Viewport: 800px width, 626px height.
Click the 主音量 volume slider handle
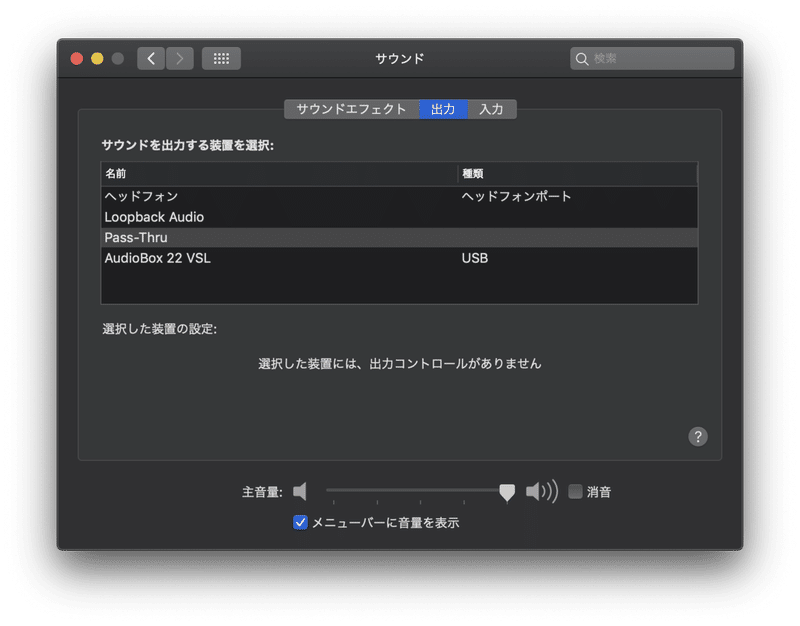click(506, 492)
